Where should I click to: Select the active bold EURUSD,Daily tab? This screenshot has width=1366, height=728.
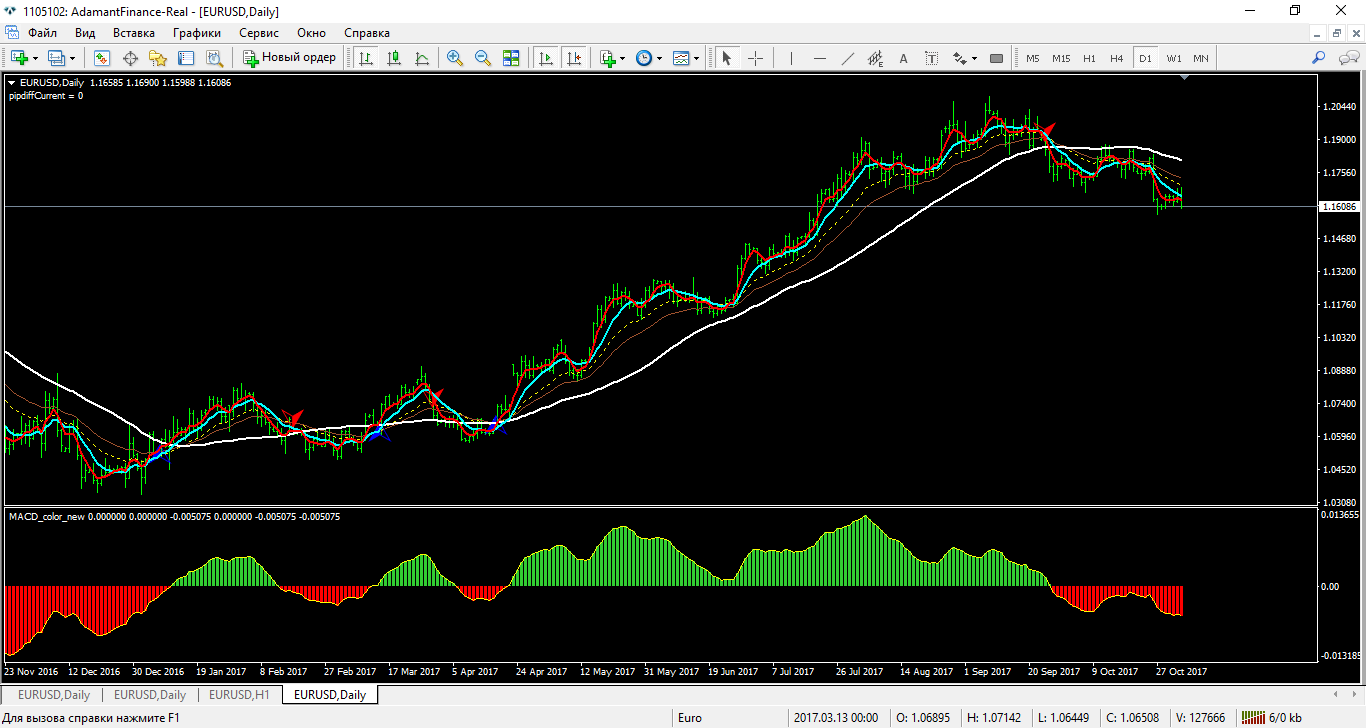(330, 694)
